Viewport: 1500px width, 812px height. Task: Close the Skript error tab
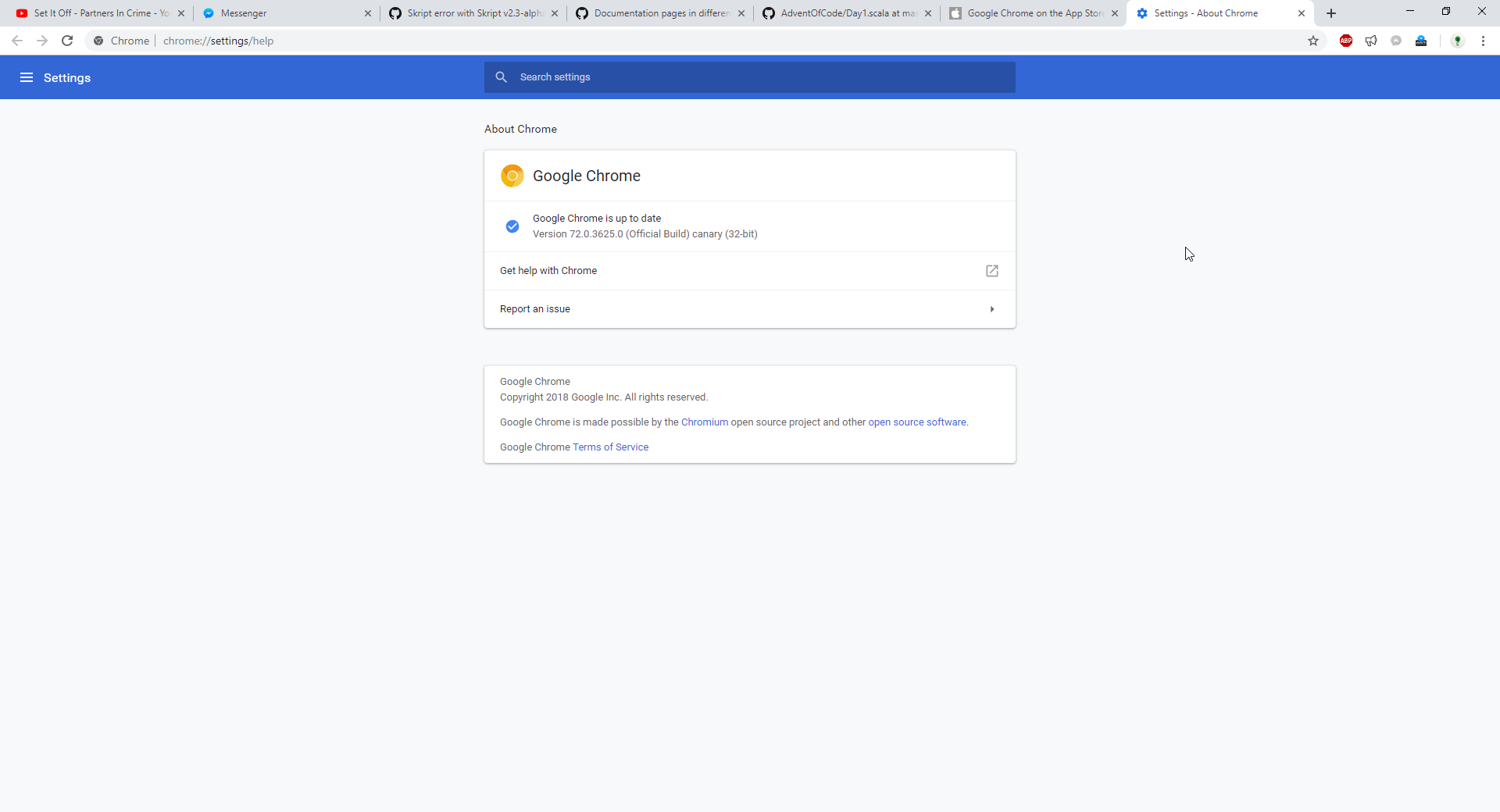555,13
